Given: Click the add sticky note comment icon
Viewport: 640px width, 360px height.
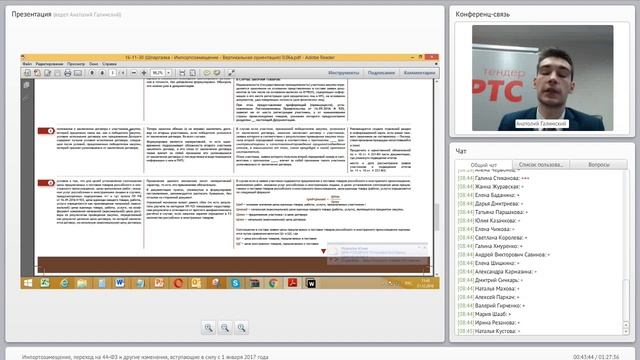Looking at the screenshot, I should 207,73.
